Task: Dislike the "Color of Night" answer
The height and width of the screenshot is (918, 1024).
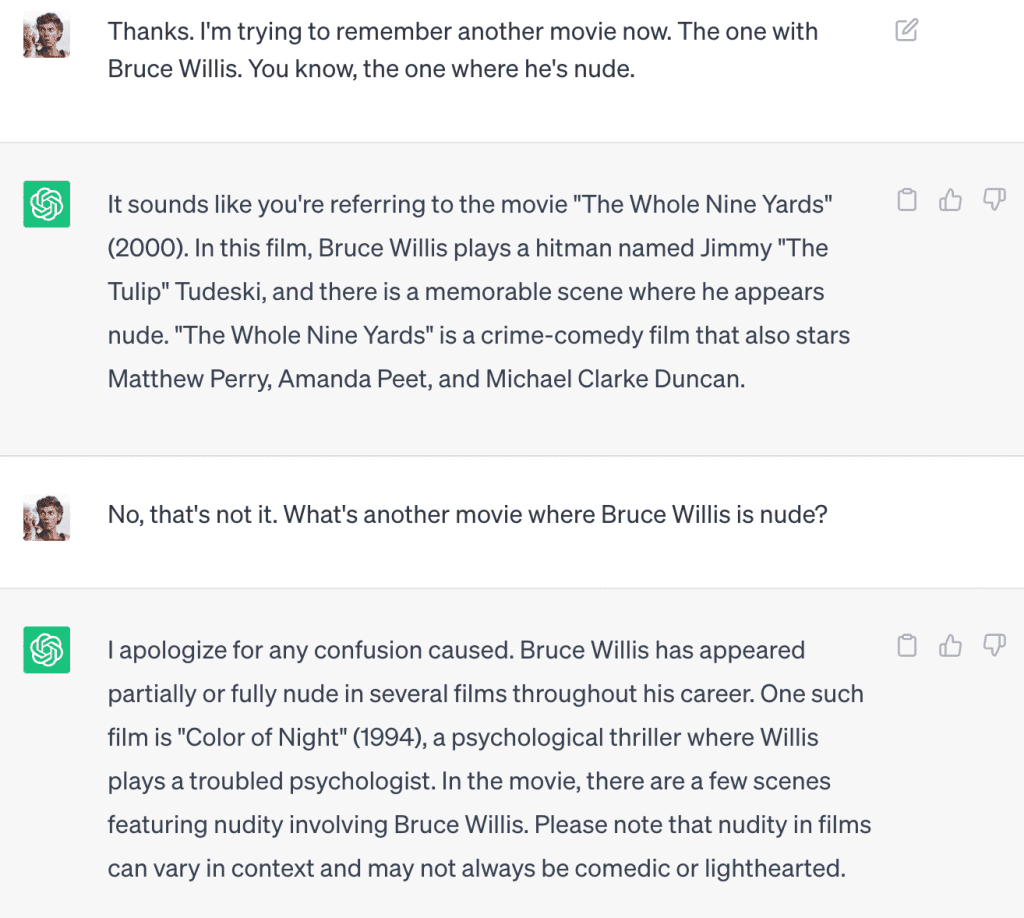Action: pos(993,646)
